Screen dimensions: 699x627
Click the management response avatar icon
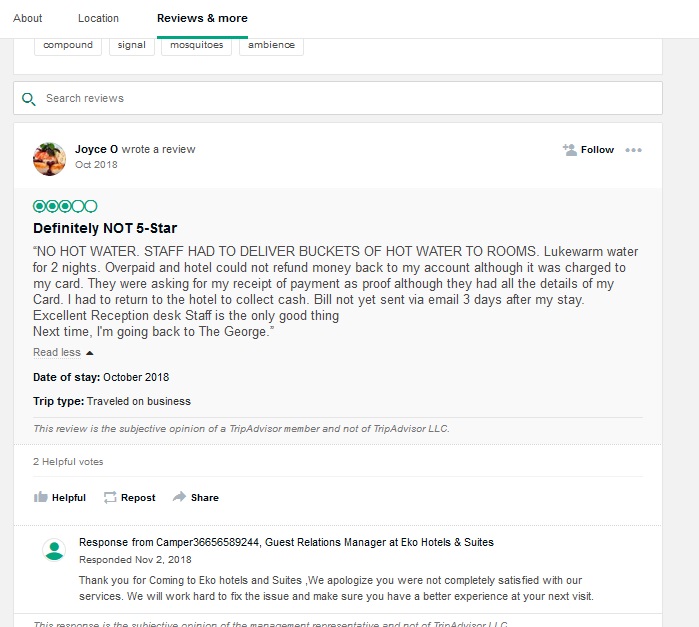click(x=54, y=549)
